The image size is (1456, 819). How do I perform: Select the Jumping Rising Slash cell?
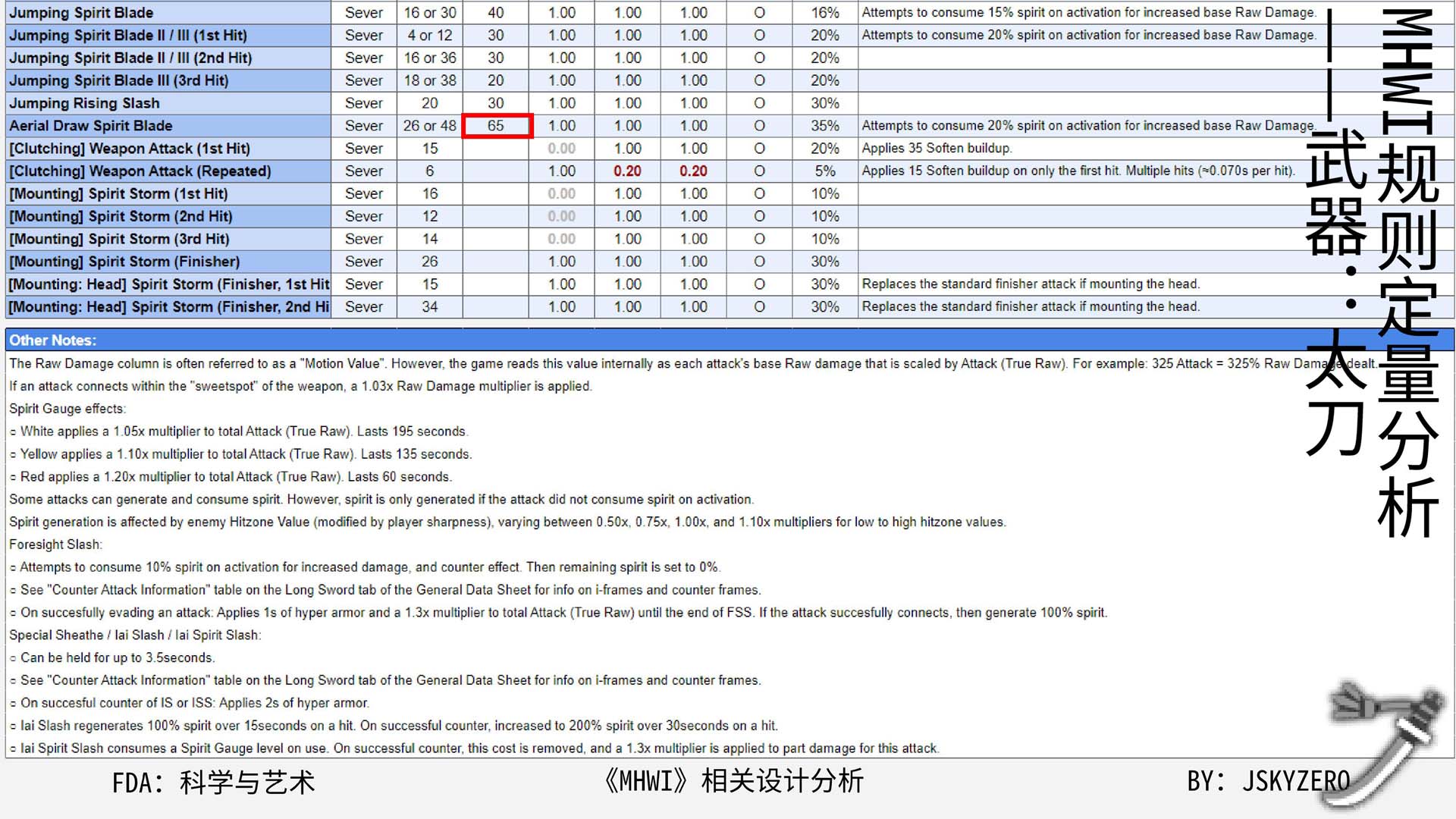click(84, 103)
